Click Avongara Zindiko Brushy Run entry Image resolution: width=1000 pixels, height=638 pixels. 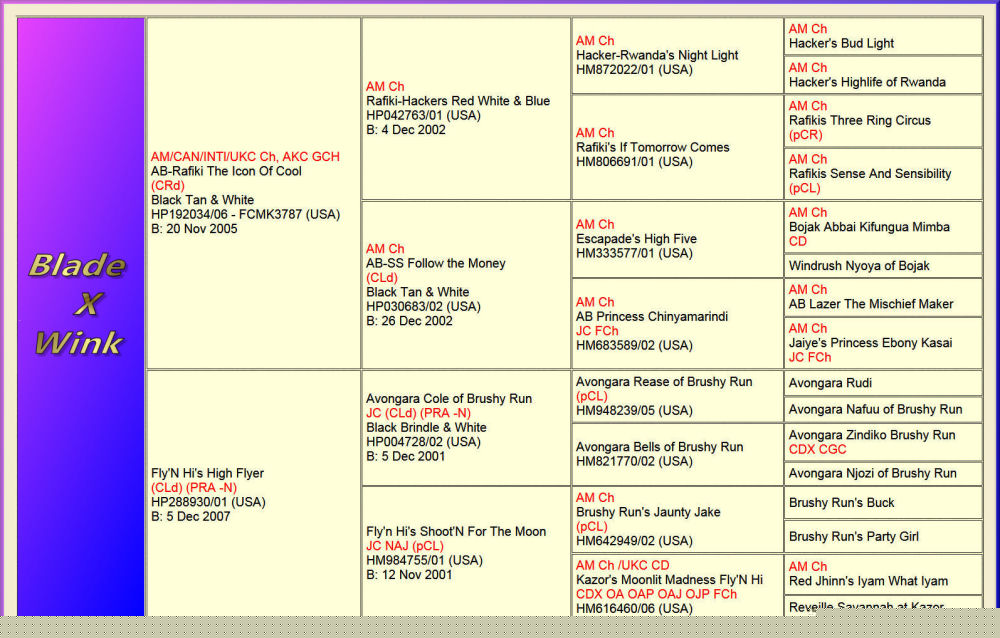coord(871,435)
